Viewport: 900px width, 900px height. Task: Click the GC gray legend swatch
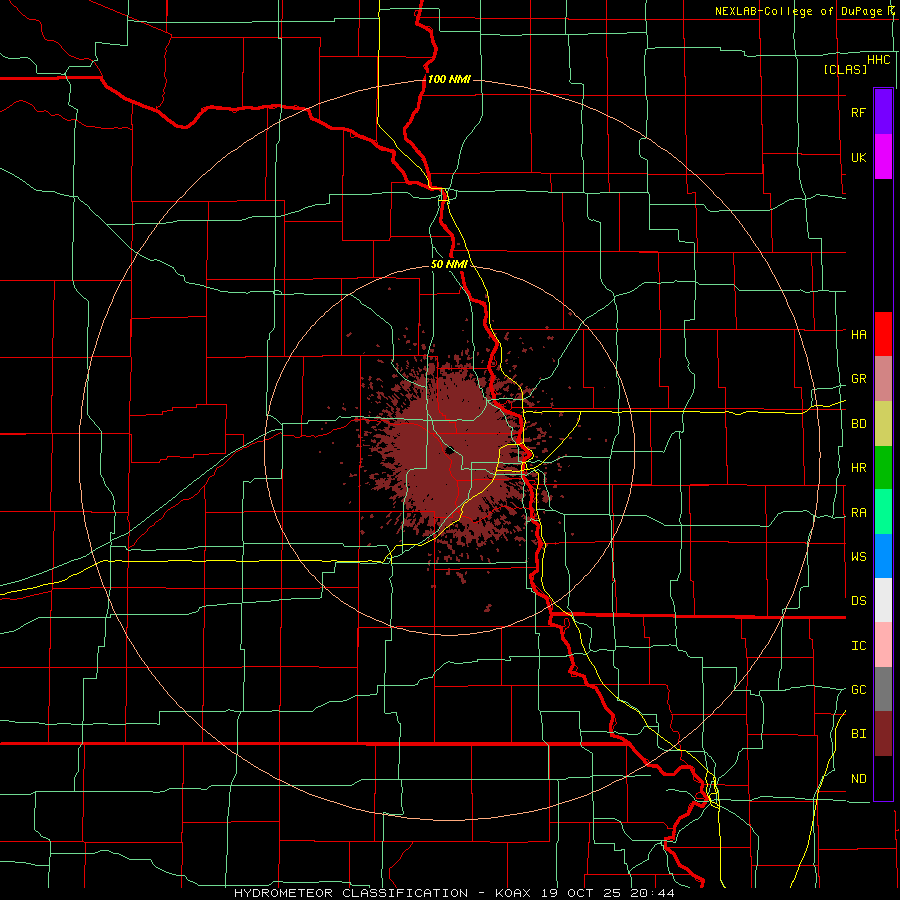point(883,689)
